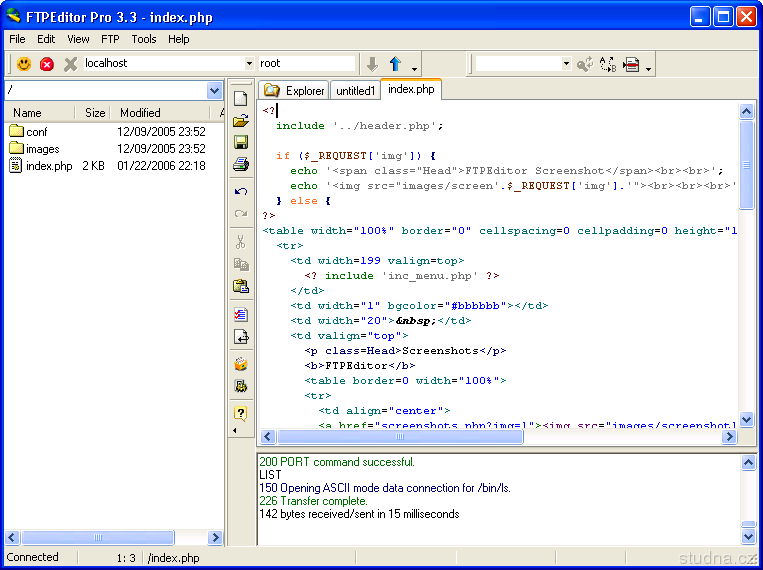The height and width of the screenshot is (570, 763).
Task: Click the yellow Help question icon
Action: [x=240, y=413]
